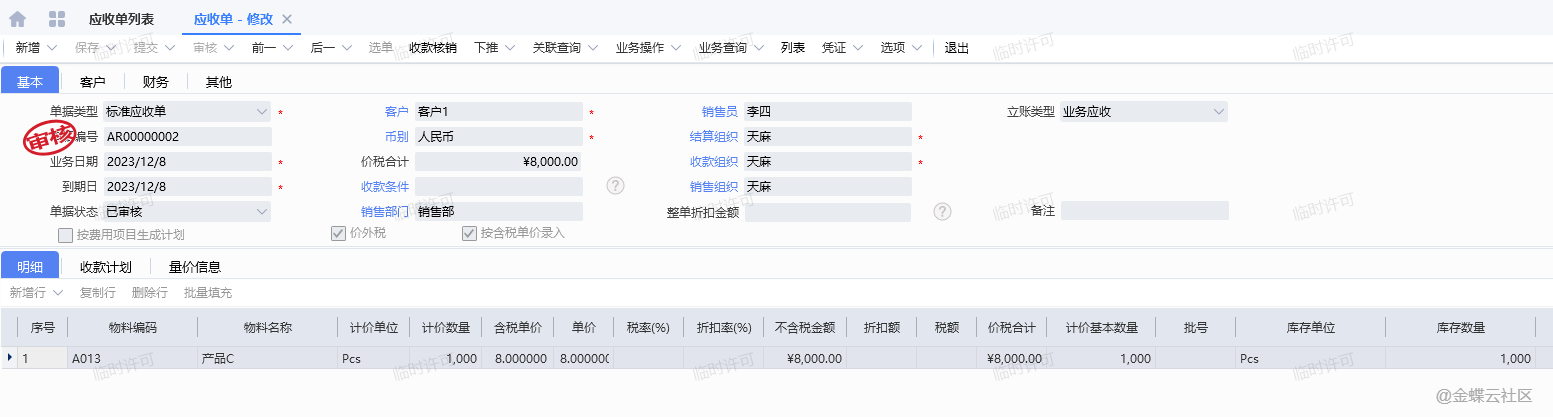Expand the 单据类型 dropdown
This screenshot has width=1553, height=417.
click(x=262, y=111)
